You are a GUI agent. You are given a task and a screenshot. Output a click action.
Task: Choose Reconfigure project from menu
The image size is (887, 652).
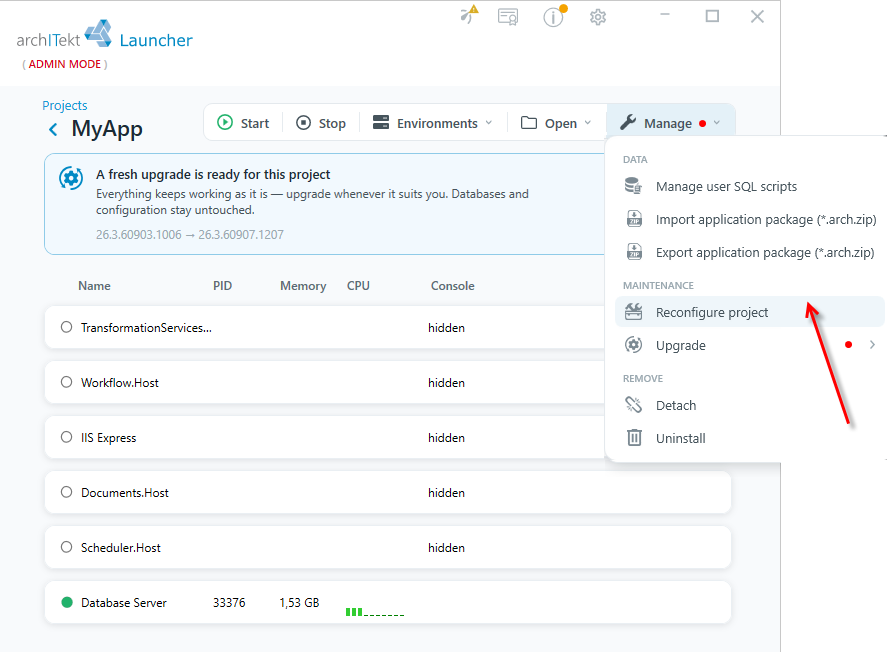coord(750,312)
